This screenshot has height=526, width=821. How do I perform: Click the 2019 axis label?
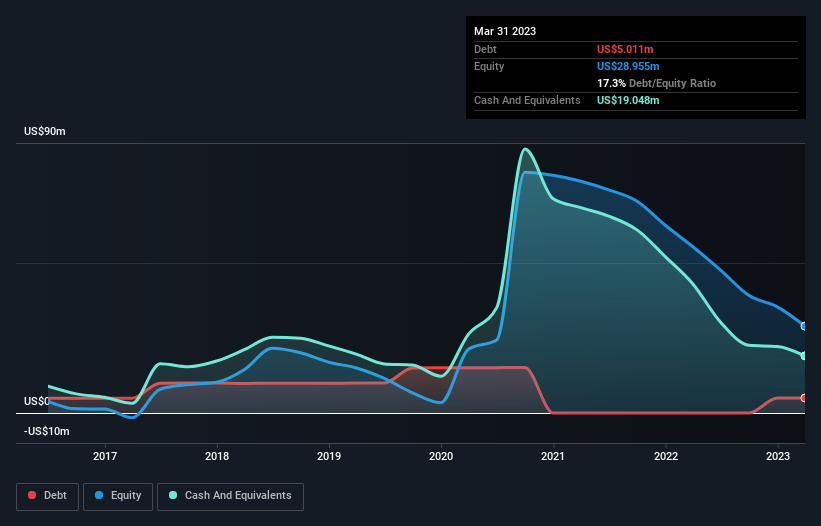329,456
